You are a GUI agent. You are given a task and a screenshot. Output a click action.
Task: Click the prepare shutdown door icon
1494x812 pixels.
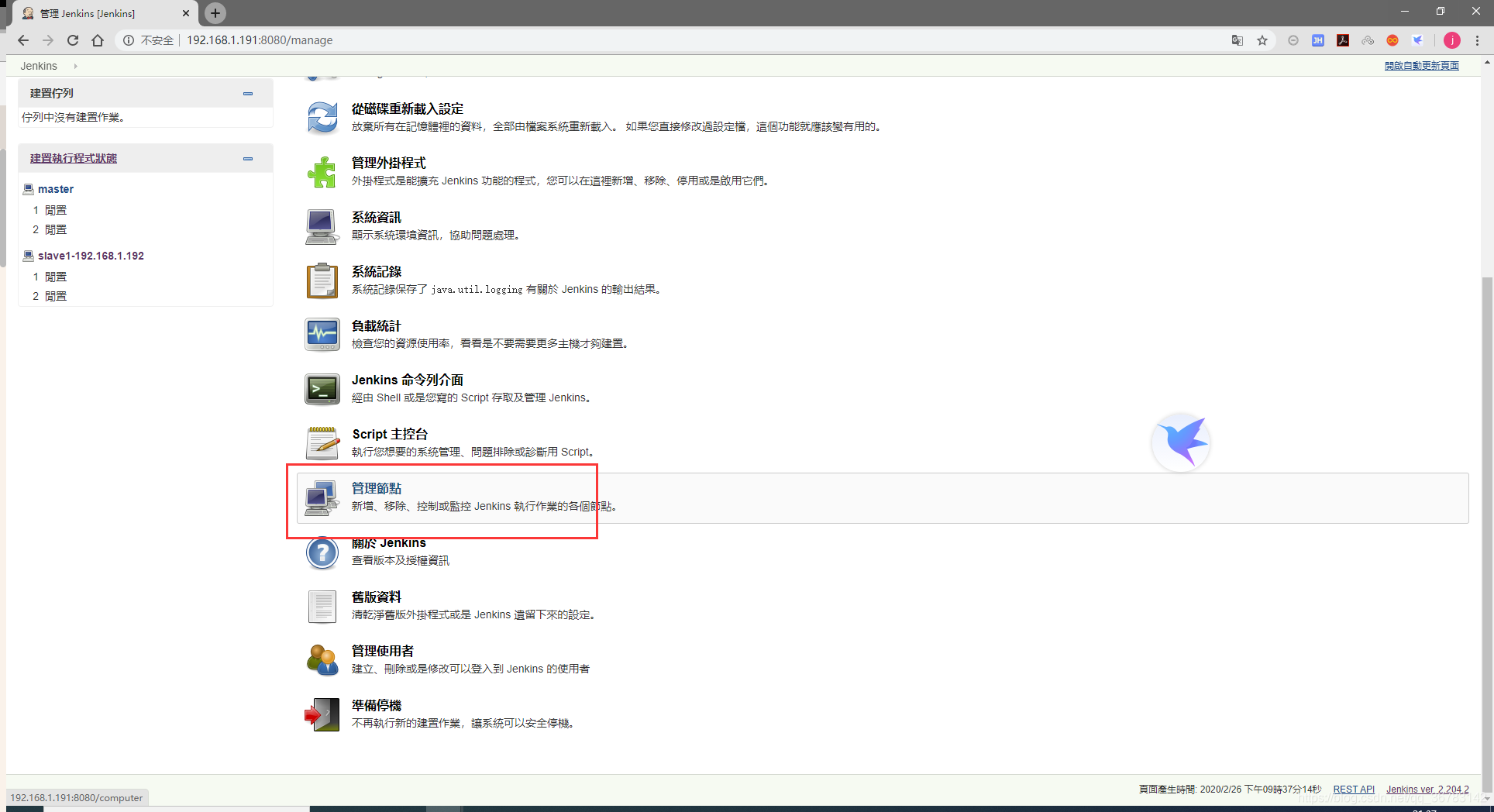[322, 714]
